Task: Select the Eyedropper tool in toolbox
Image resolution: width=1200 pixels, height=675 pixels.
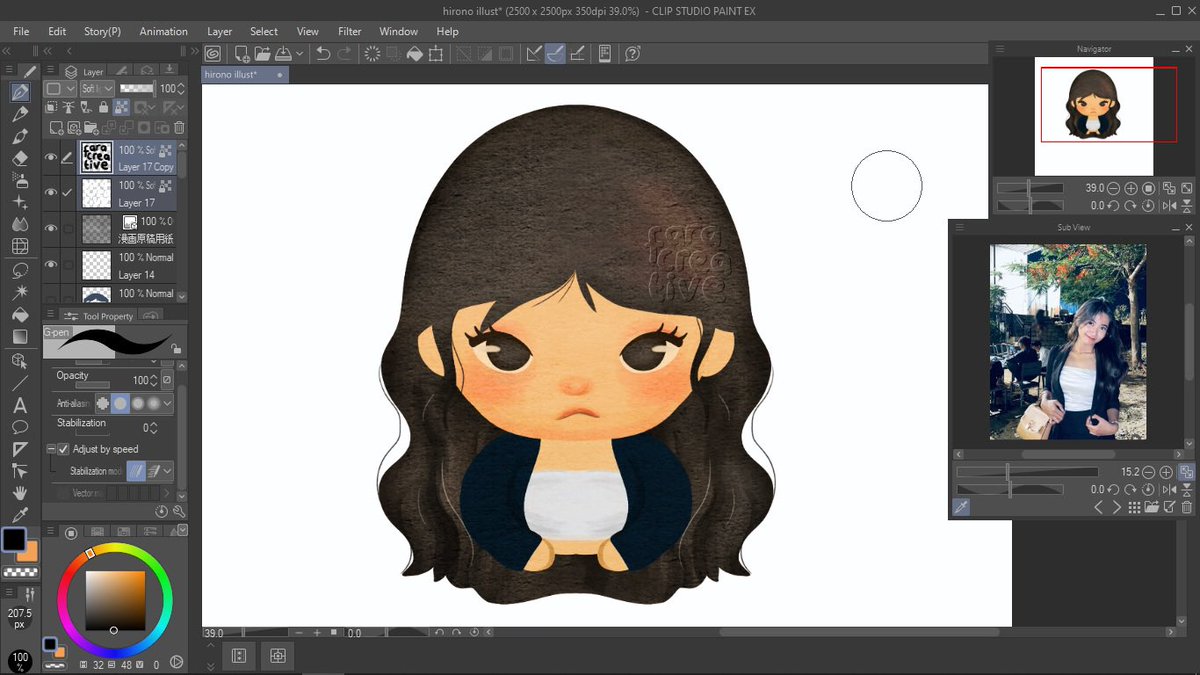Action: coord(20,515)
